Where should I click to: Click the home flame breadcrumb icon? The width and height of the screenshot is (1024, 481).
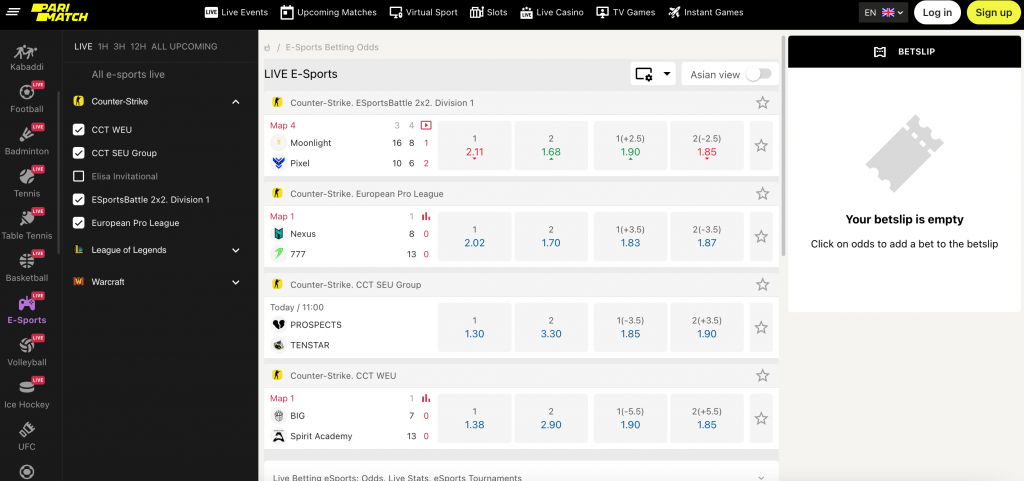pos(267,48)
